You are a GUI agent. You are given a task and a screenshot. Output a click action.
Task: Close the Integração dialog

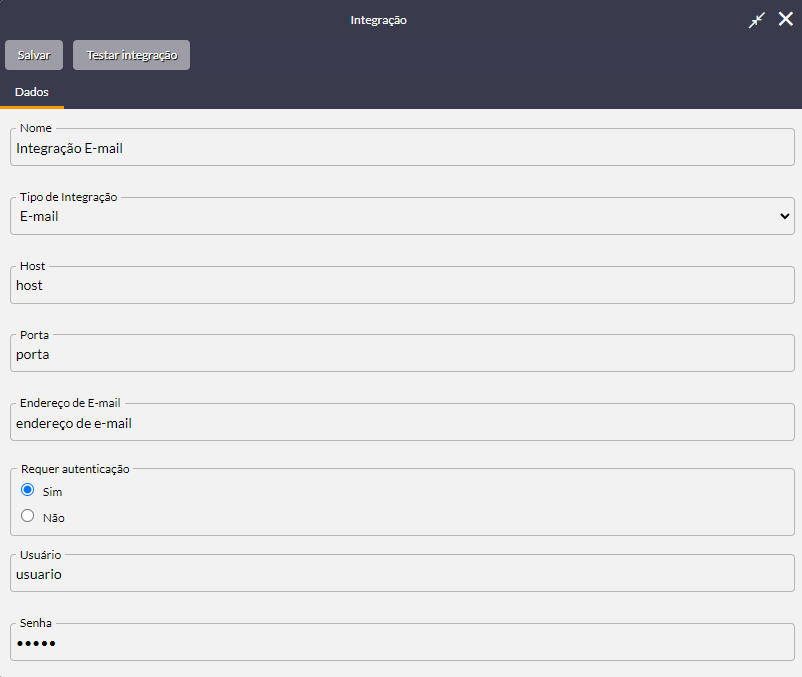[x=786, y=19]
